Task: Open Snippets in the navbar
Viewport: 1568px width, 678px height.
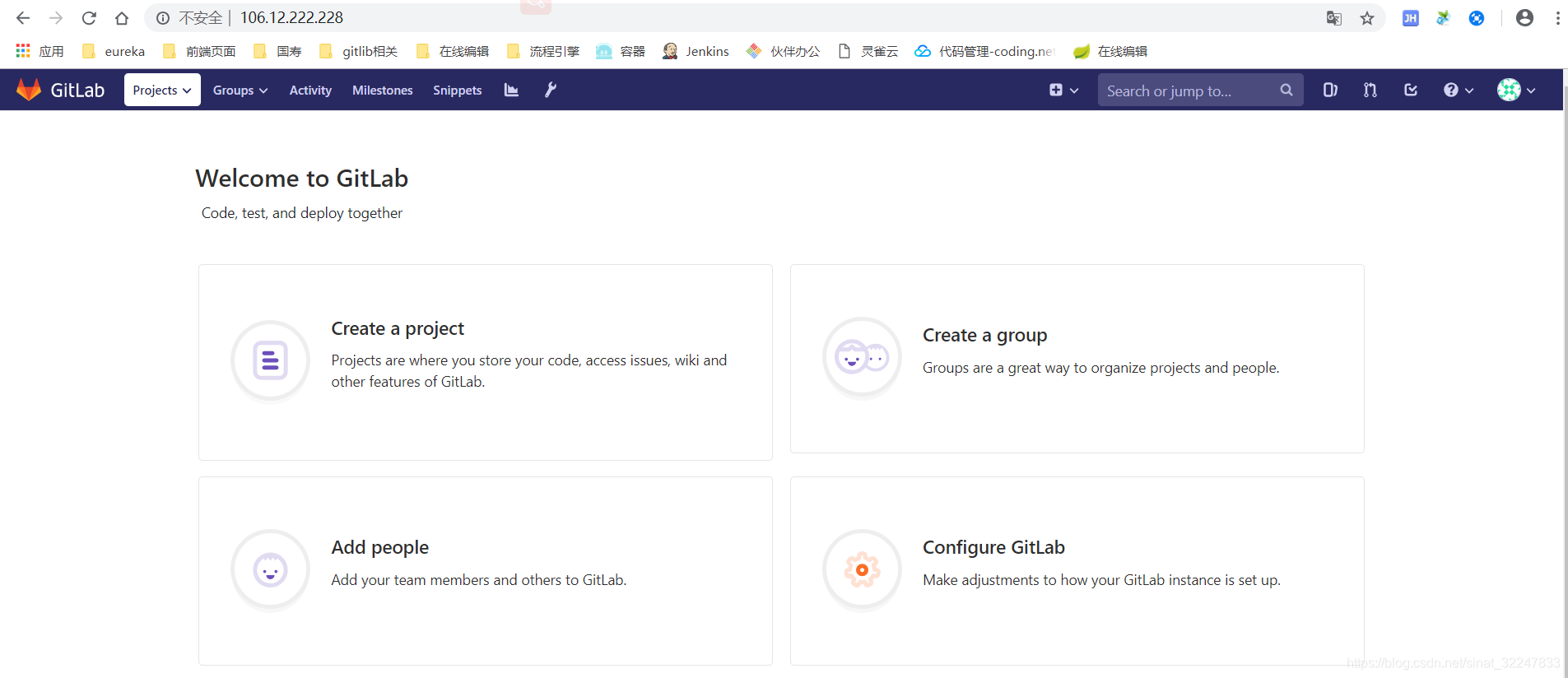Action: [x=458, y=90]
